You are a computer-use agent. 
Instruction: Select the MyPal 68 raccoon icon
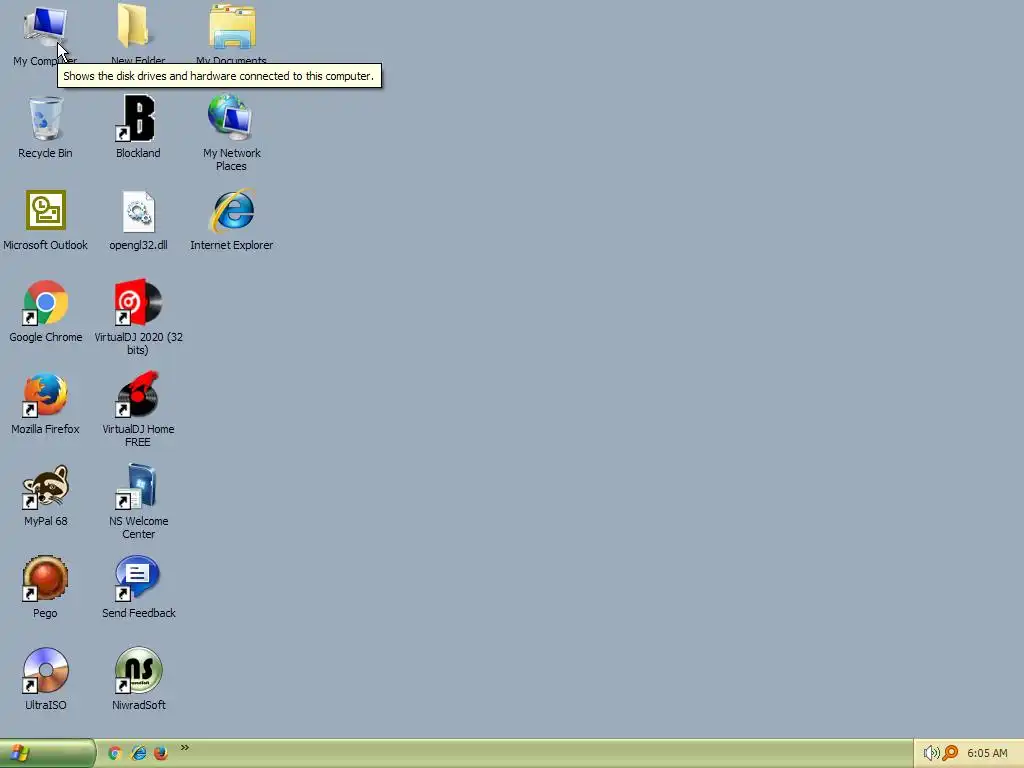[x=45, y=487]
